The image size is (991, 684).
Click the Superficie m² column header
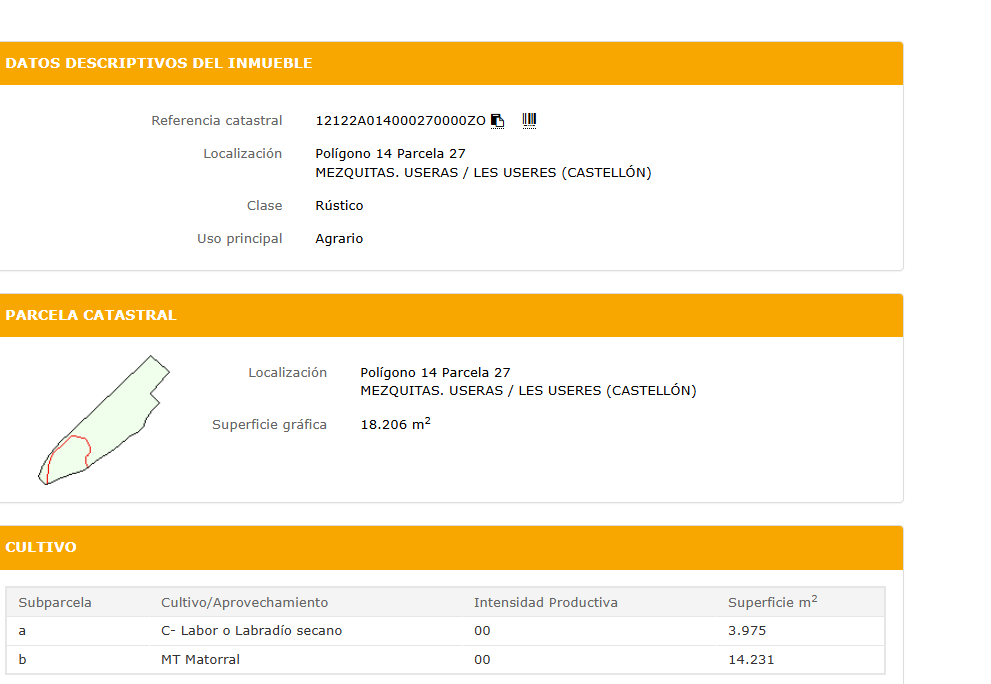pyautogui.click(x=772, y=602)
